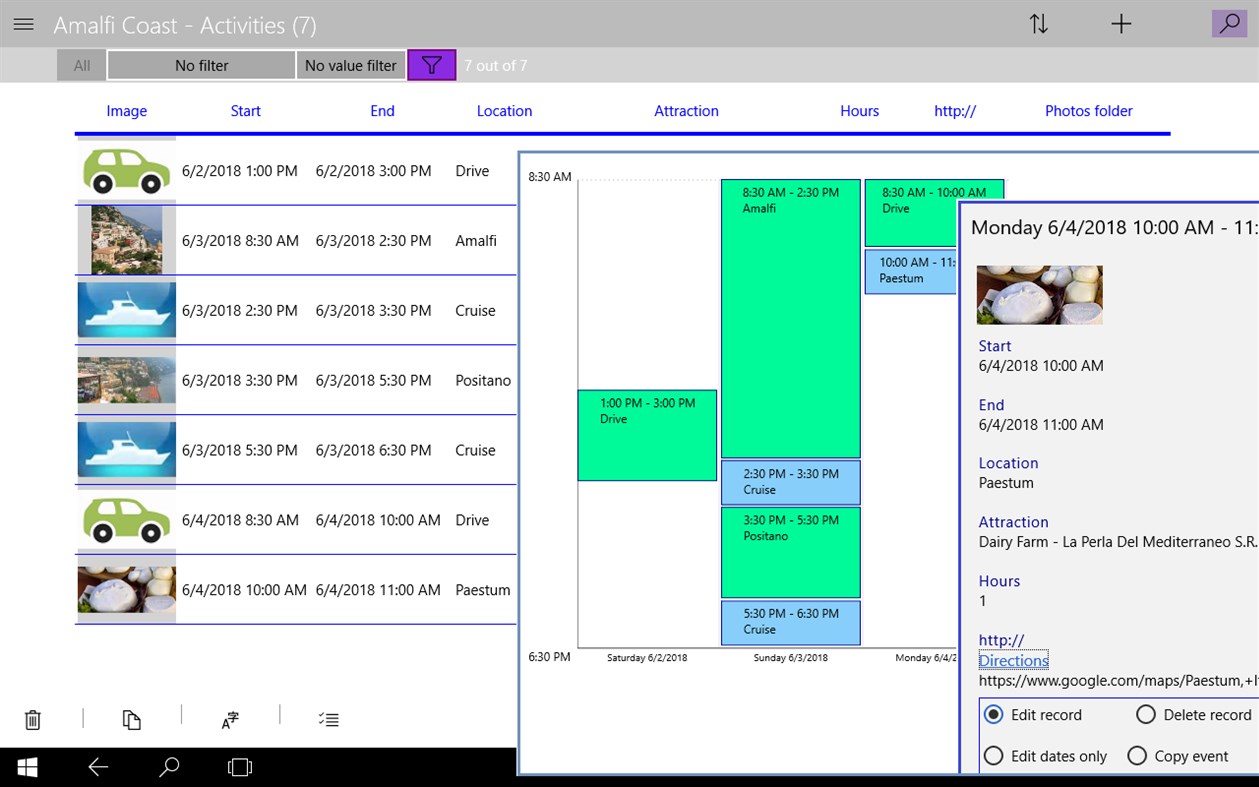Copy a record using the duplicate icon
Screen dimensions: 1259x787
(x=131, y=719)
